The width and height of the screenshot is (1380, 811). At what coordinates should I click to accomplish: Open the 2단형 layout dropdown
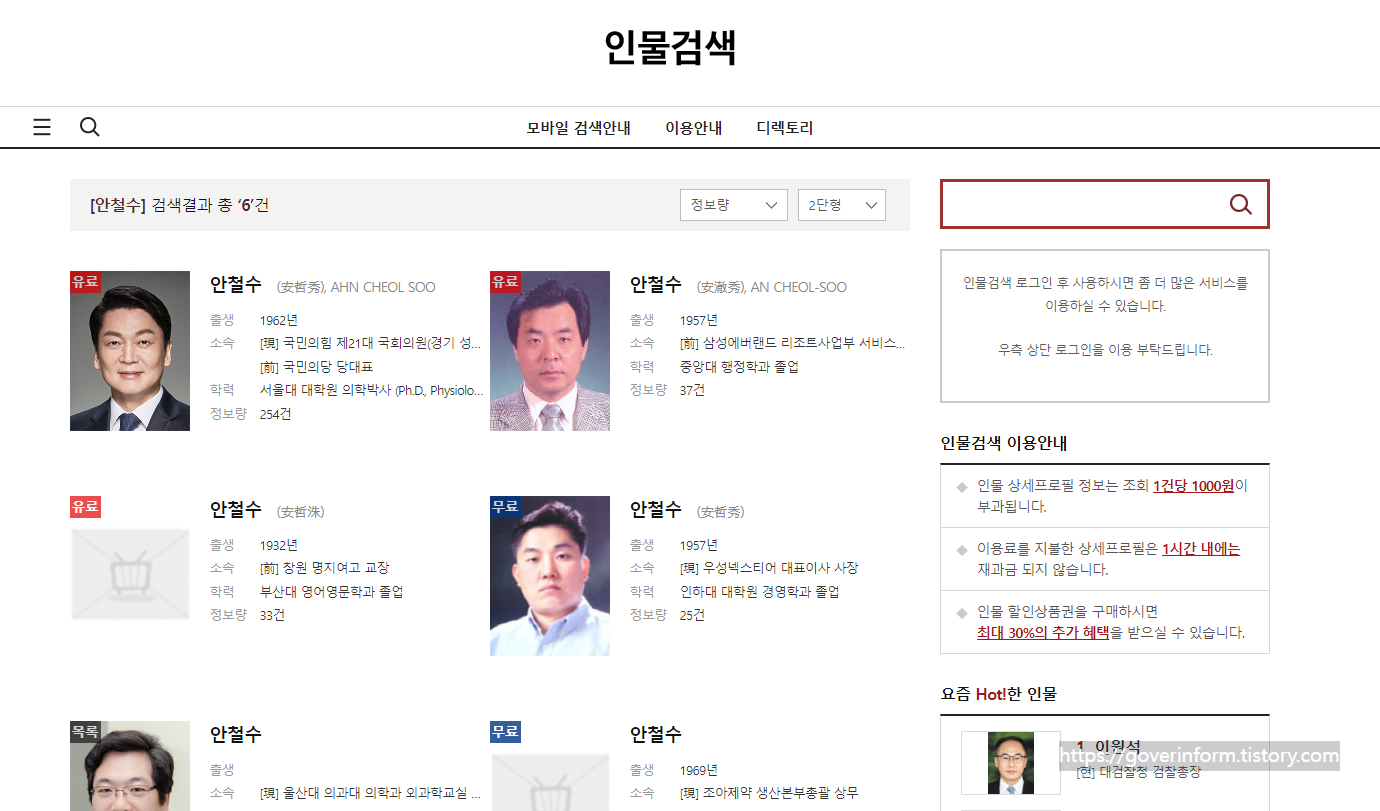pos(842,205)
